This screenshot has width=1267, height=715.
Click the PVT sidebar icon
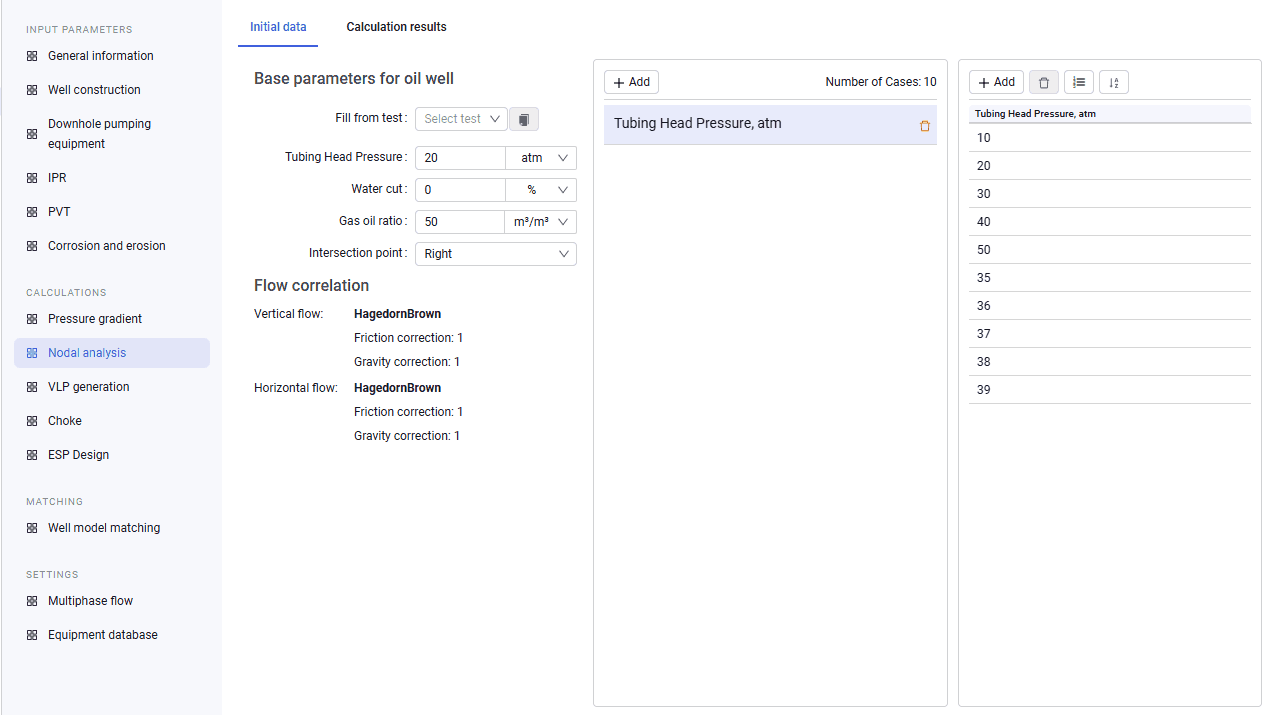[x=32, y=212]
